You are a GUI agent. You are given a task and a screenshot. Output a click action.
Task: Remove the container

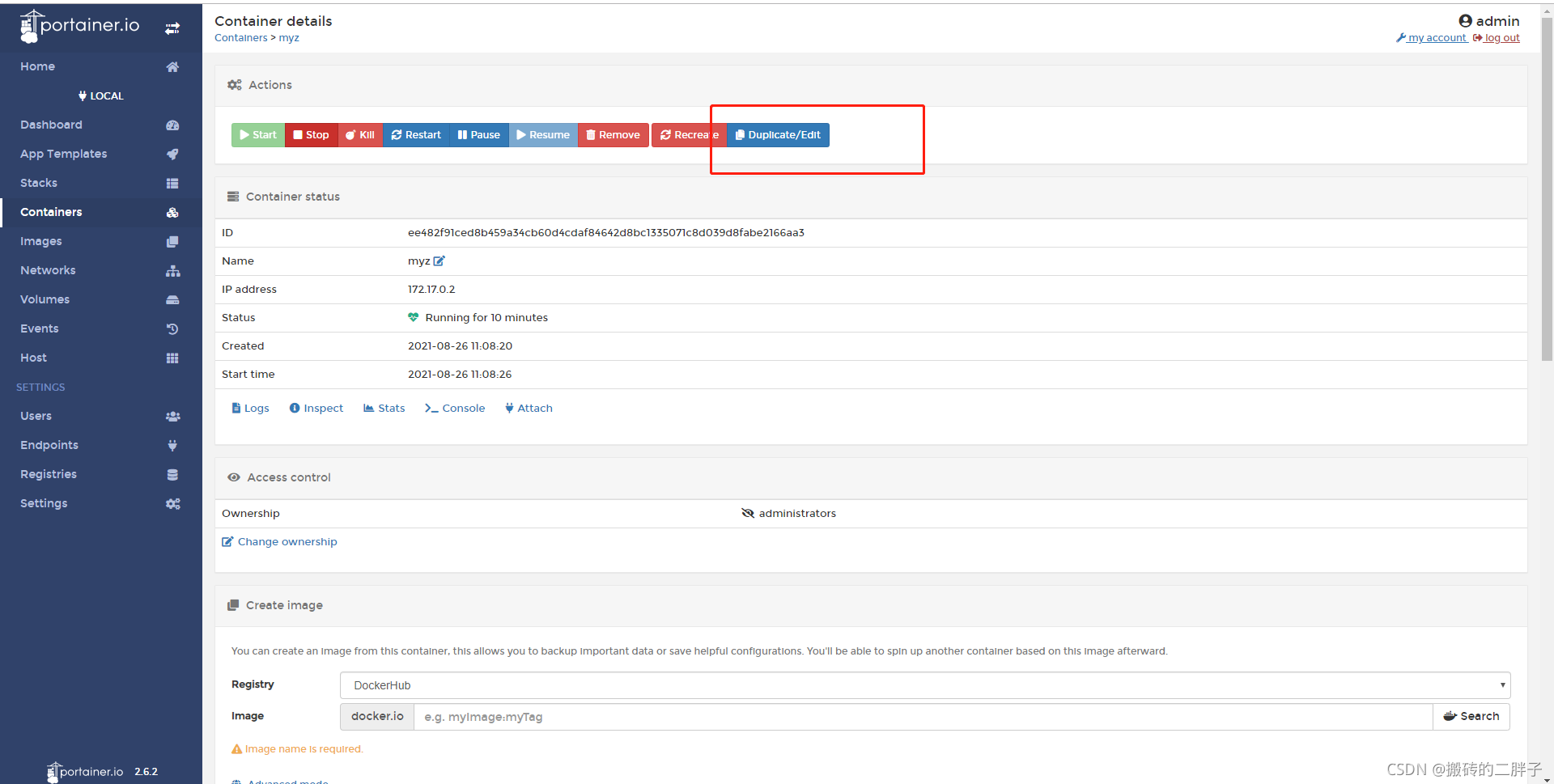tap(614, 135)
